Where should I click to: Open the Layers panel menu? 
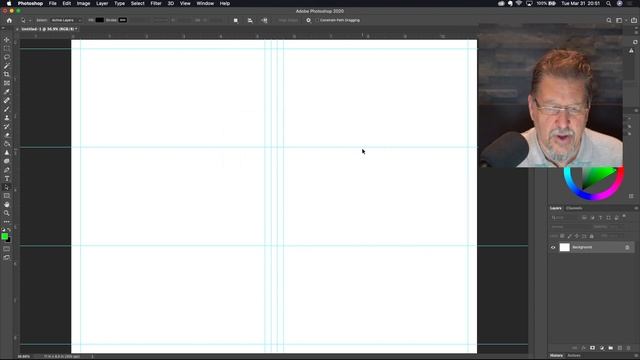coord(636,208)
